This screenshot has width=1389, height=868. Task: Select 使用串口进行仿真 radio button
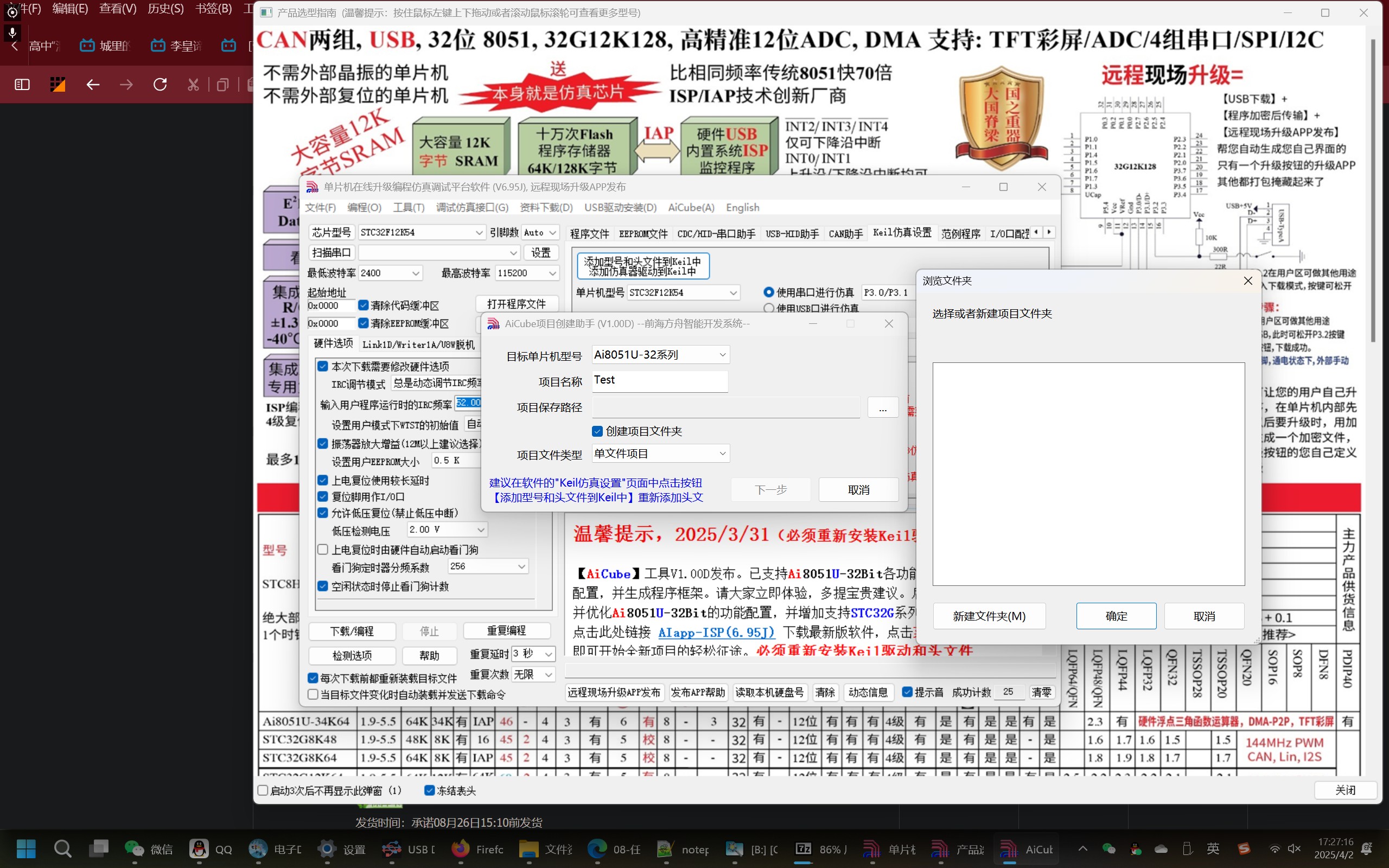(x=768, y=292)
